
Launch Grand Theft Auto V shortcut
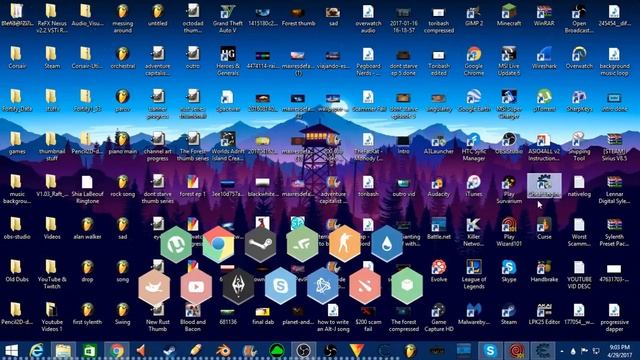tap(228, 19)
